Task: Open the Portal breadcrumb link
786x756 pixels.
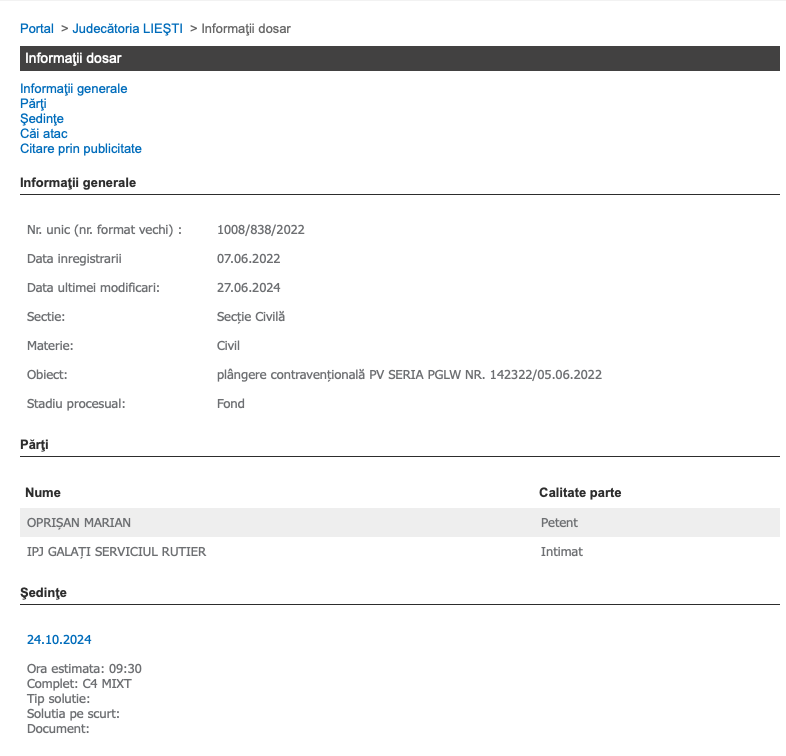Action: (x=37, y=29)
